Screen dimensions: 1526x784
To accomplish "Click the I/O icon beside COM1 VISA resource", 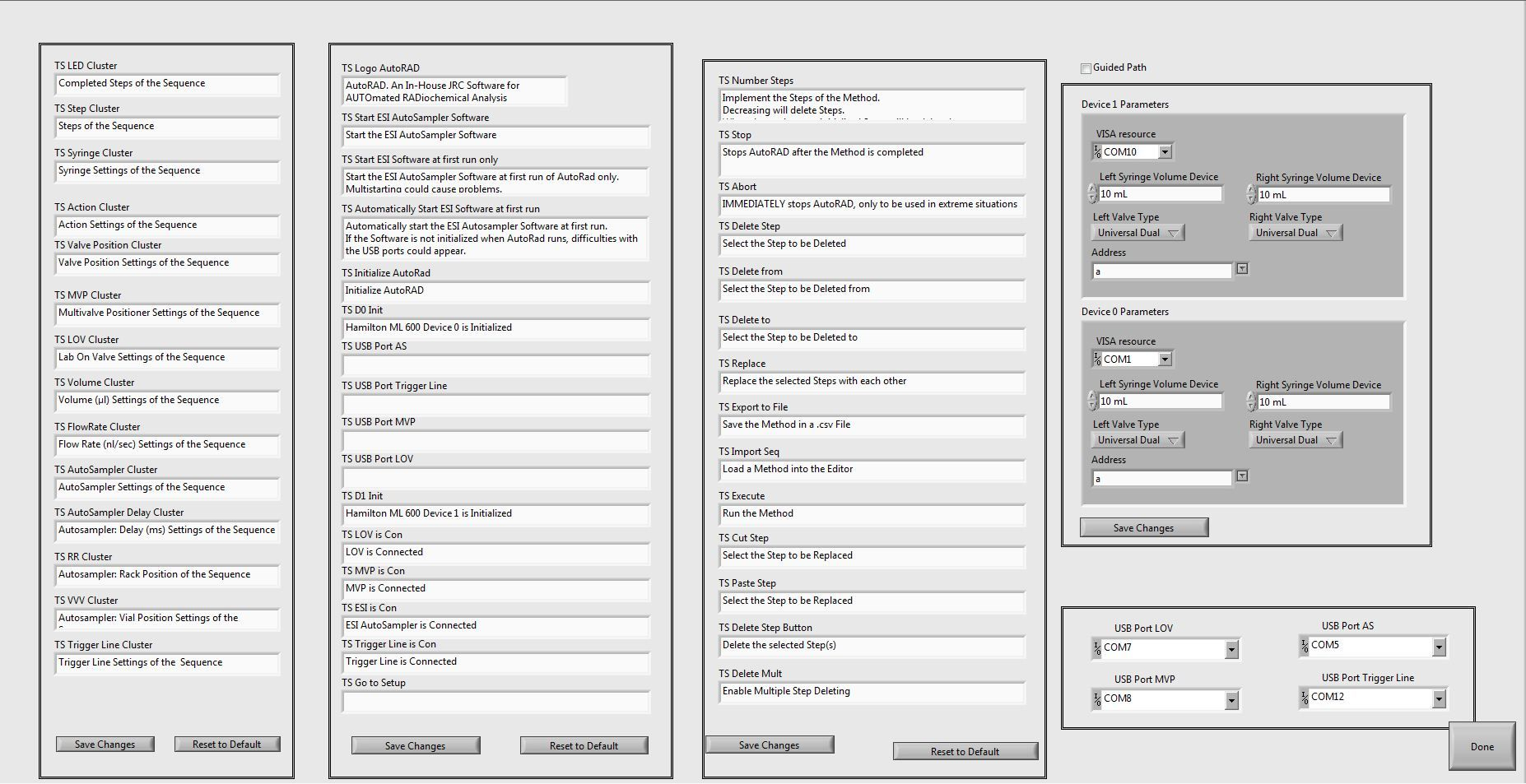I will coord(1097,360).
